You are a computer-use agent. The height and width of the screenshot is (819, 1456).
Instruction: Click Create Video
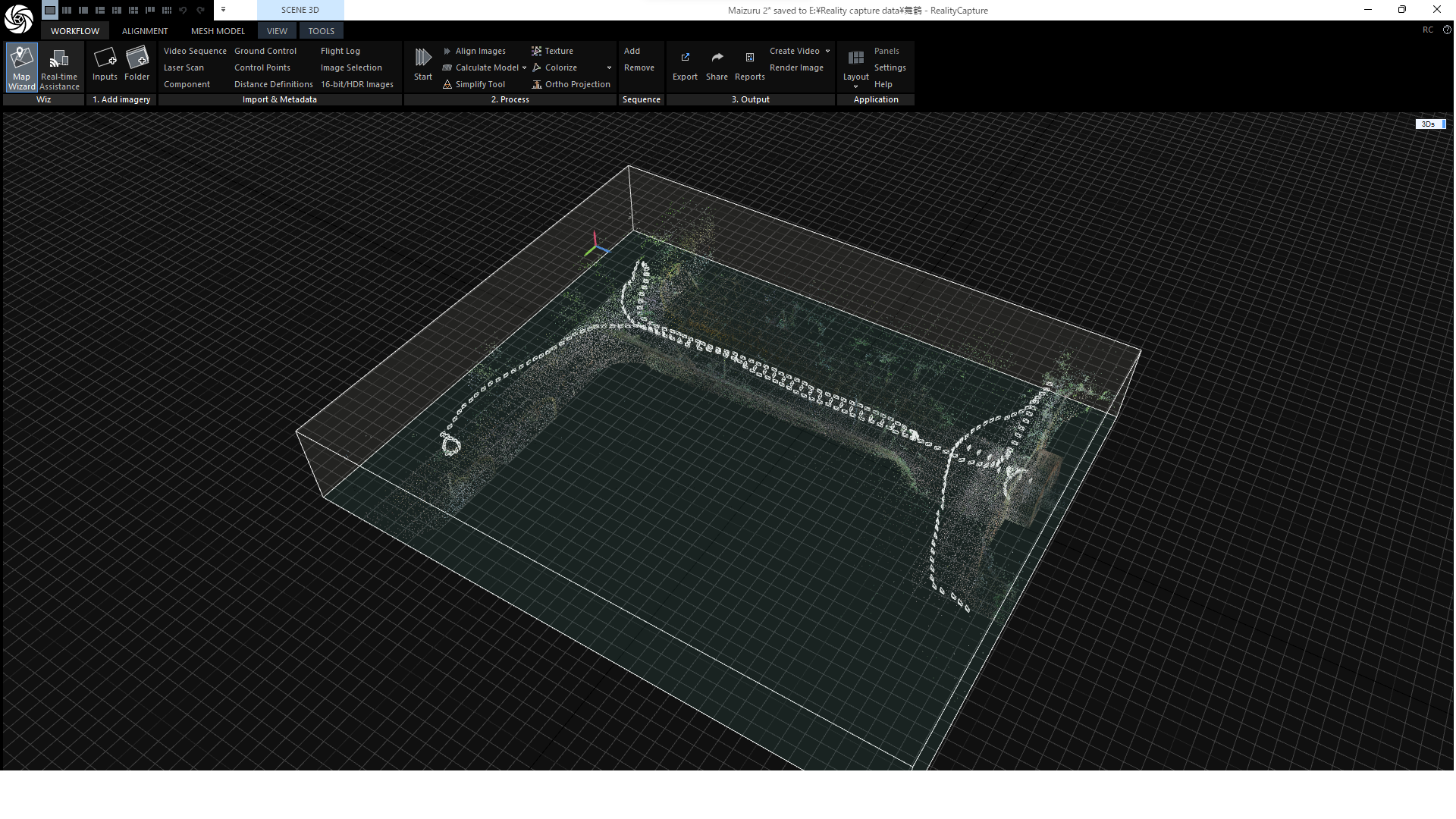pos(794,51)
